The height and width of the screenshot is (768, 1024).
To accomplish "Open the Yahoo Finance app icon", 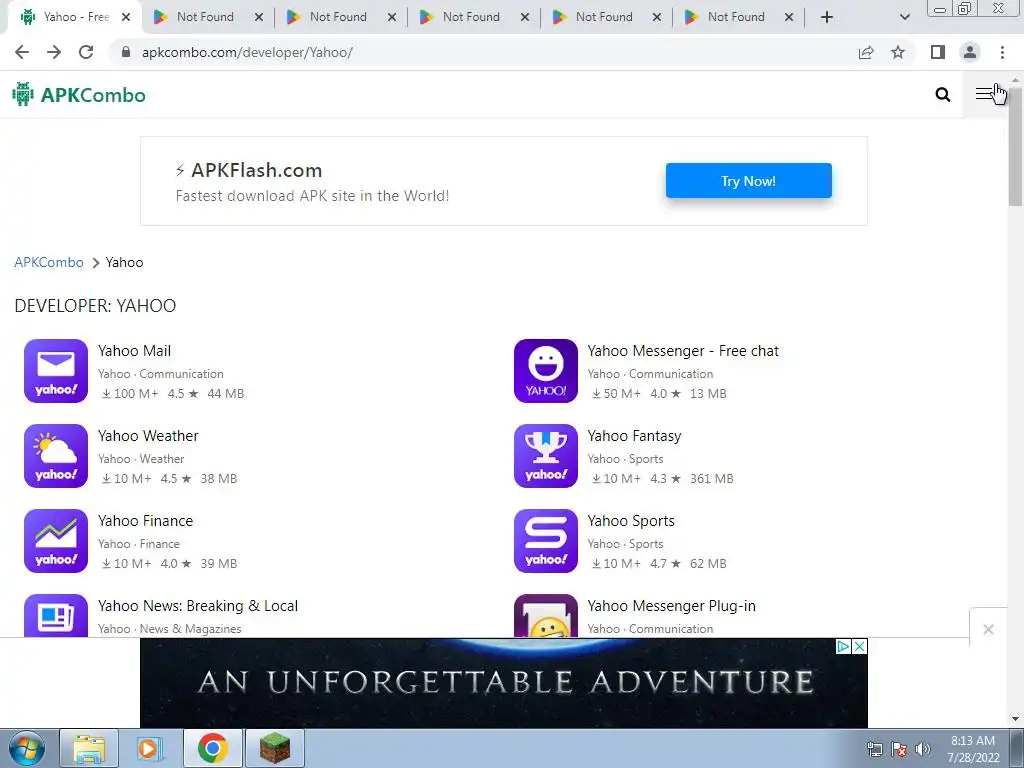I will [56, 541].
